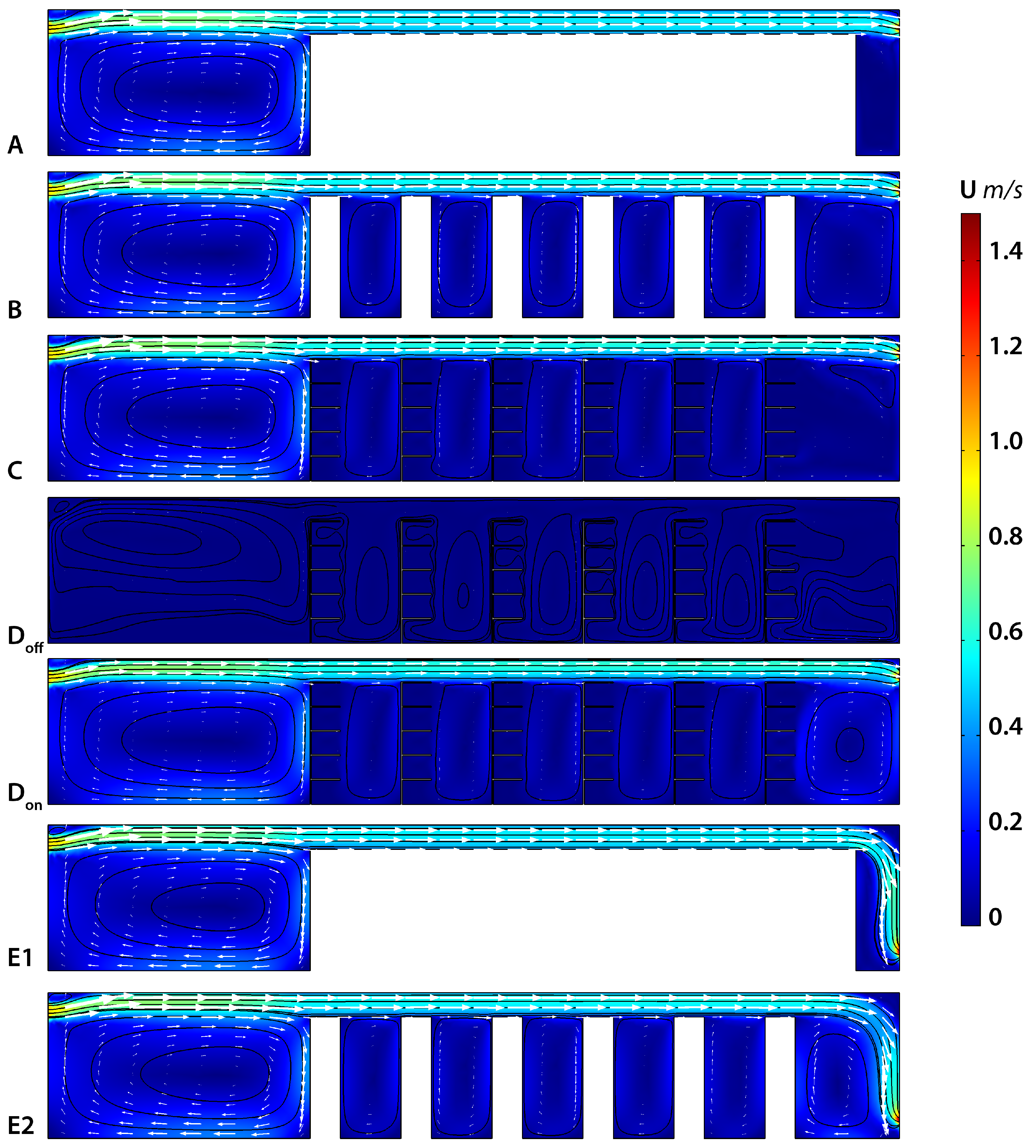
Task: Click the 0.2 colorbar tick label
Action: tap(1005, 822)
